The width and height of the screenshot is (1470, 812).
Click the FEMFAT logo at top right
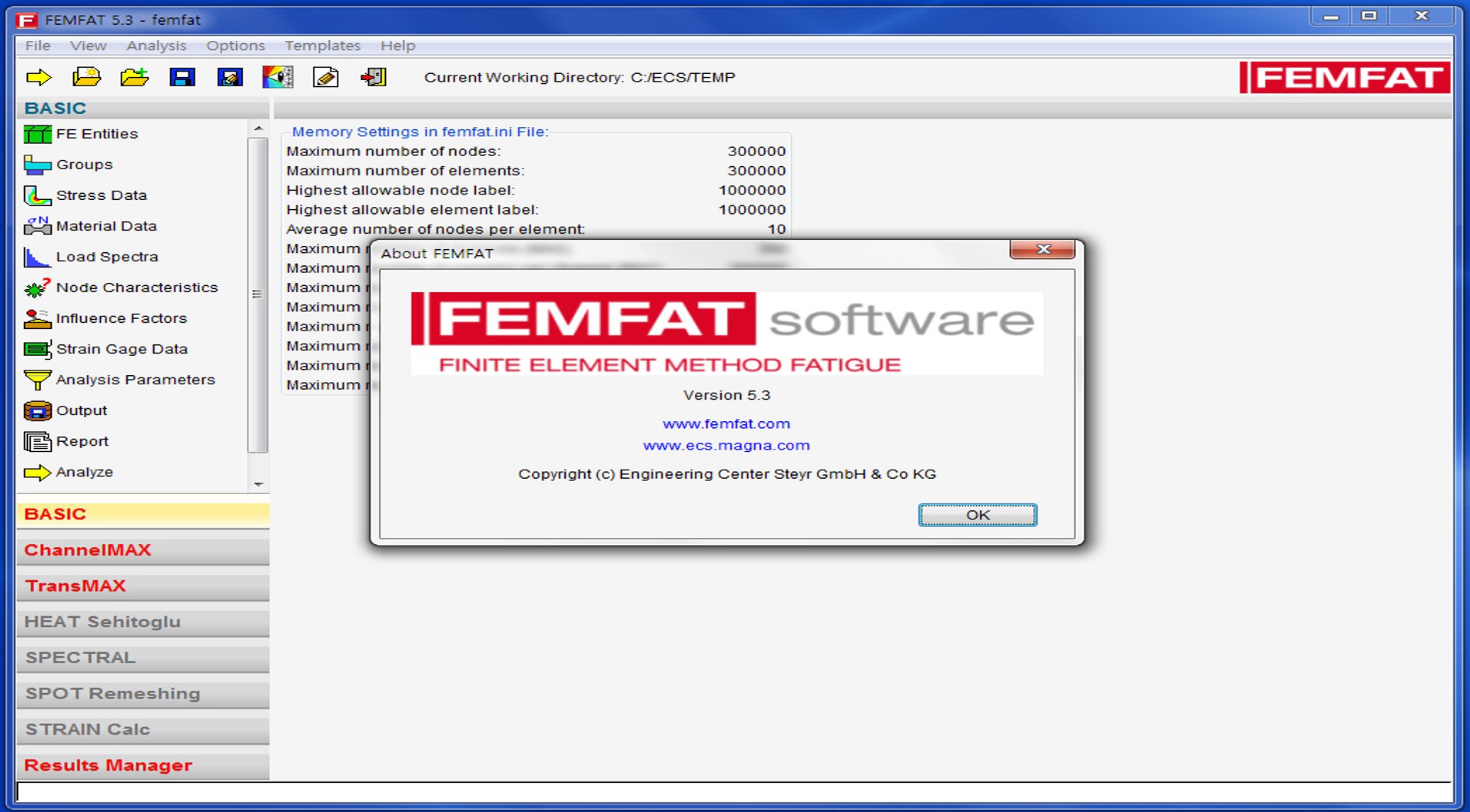pyautogui.click(x=1344, y=77)
